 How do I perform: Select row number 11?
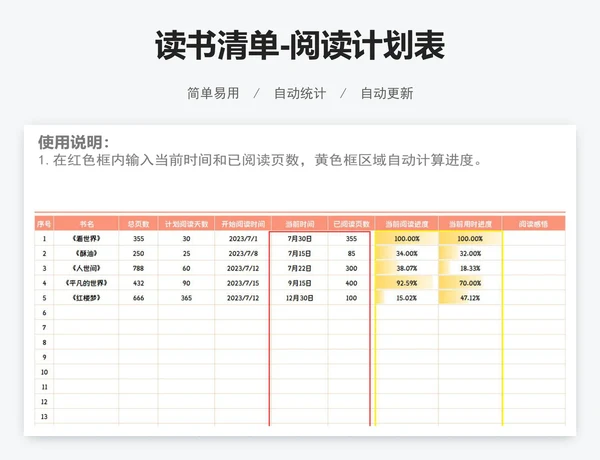coord(44,387)
